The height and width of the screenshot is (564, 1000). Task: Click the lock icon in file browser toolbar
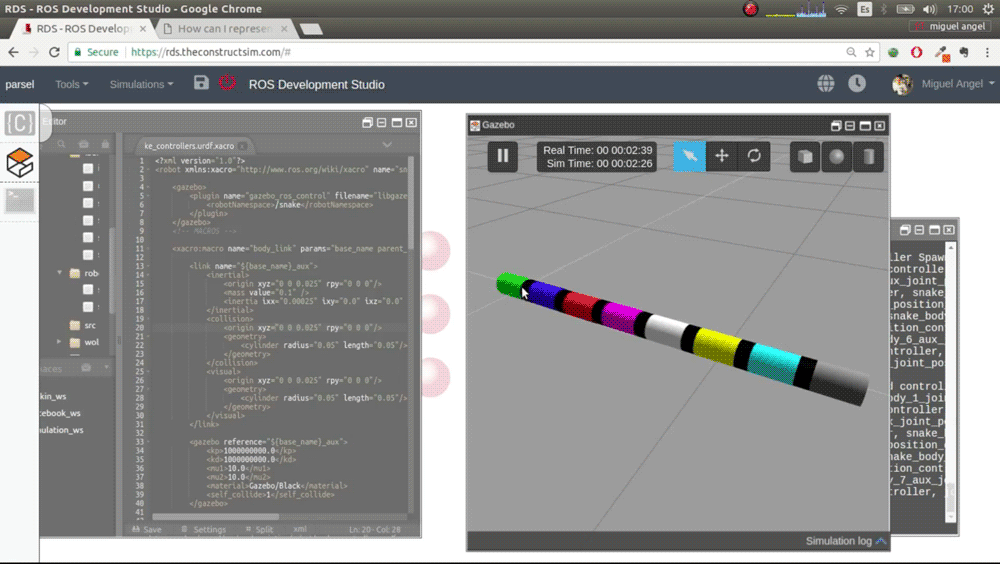point(105,144)
